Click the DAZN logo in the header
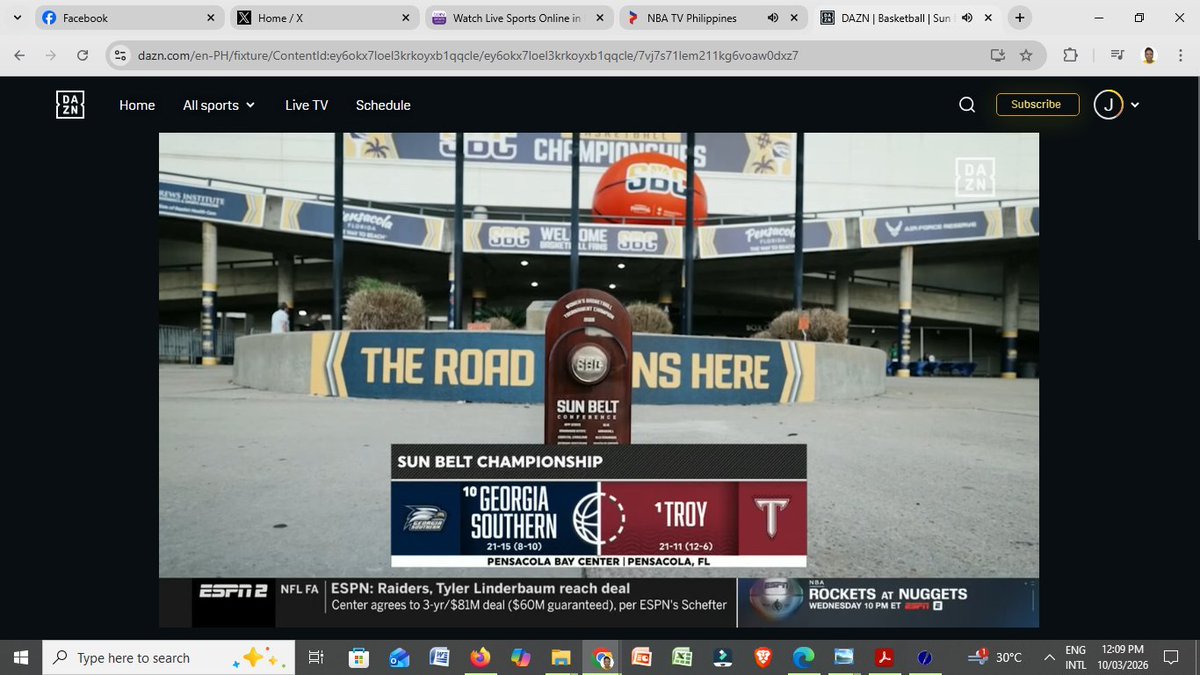 (x=70, y=105)
